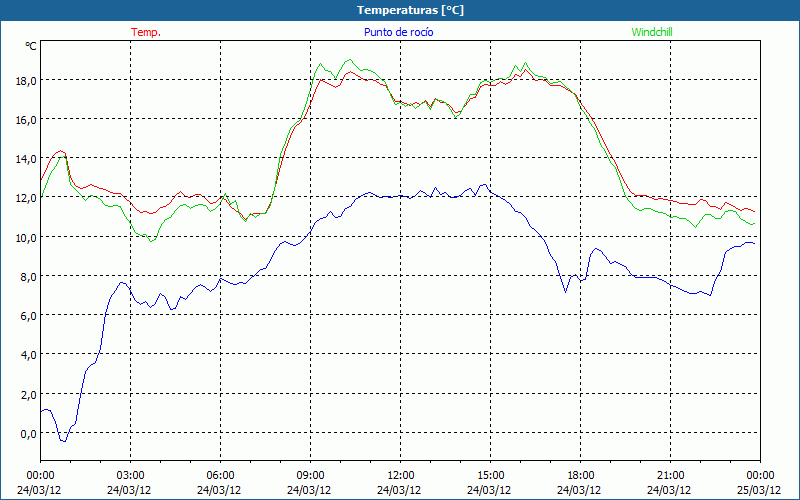Click the '25/03/12' date label
800x500 pixels.
pos(759,490)
